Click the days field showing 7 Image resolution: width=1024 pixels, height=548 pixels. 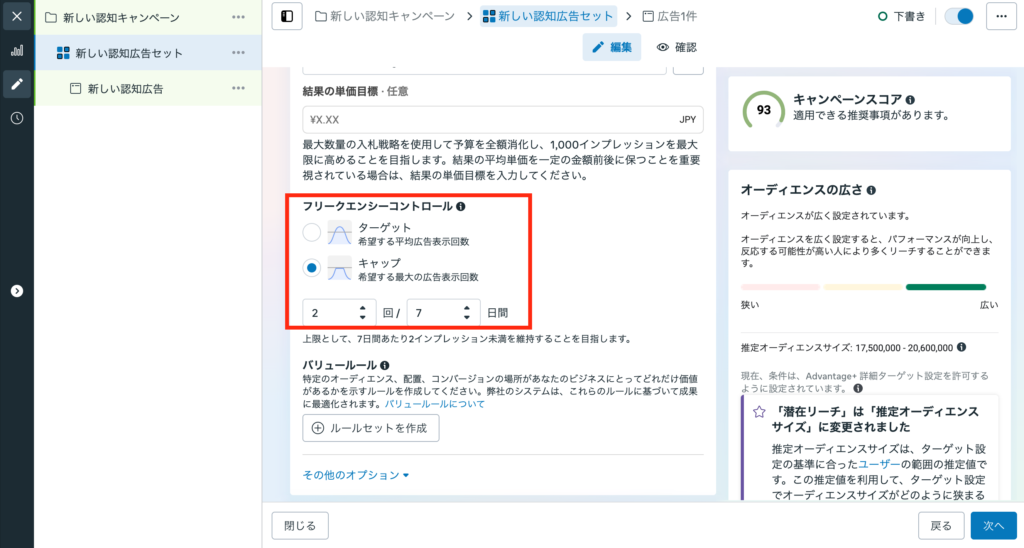443,313
